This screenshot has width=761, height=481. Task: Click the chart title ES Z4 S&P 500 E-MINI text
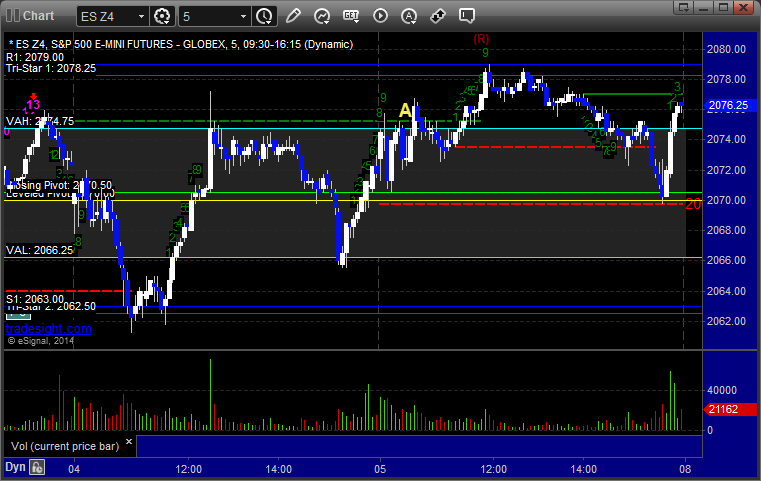tap(181, 44)
